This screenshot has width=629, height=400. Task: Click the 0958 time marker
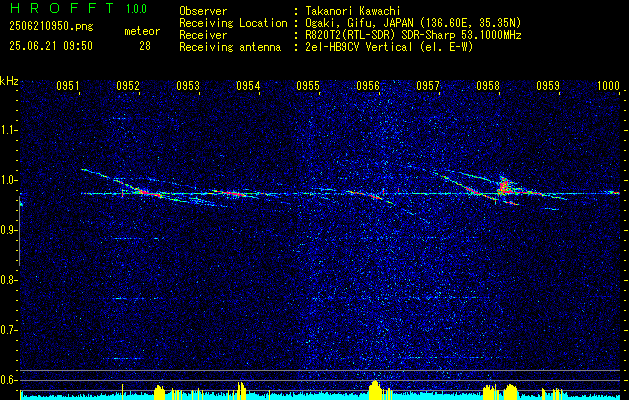(x=488, y=85)
